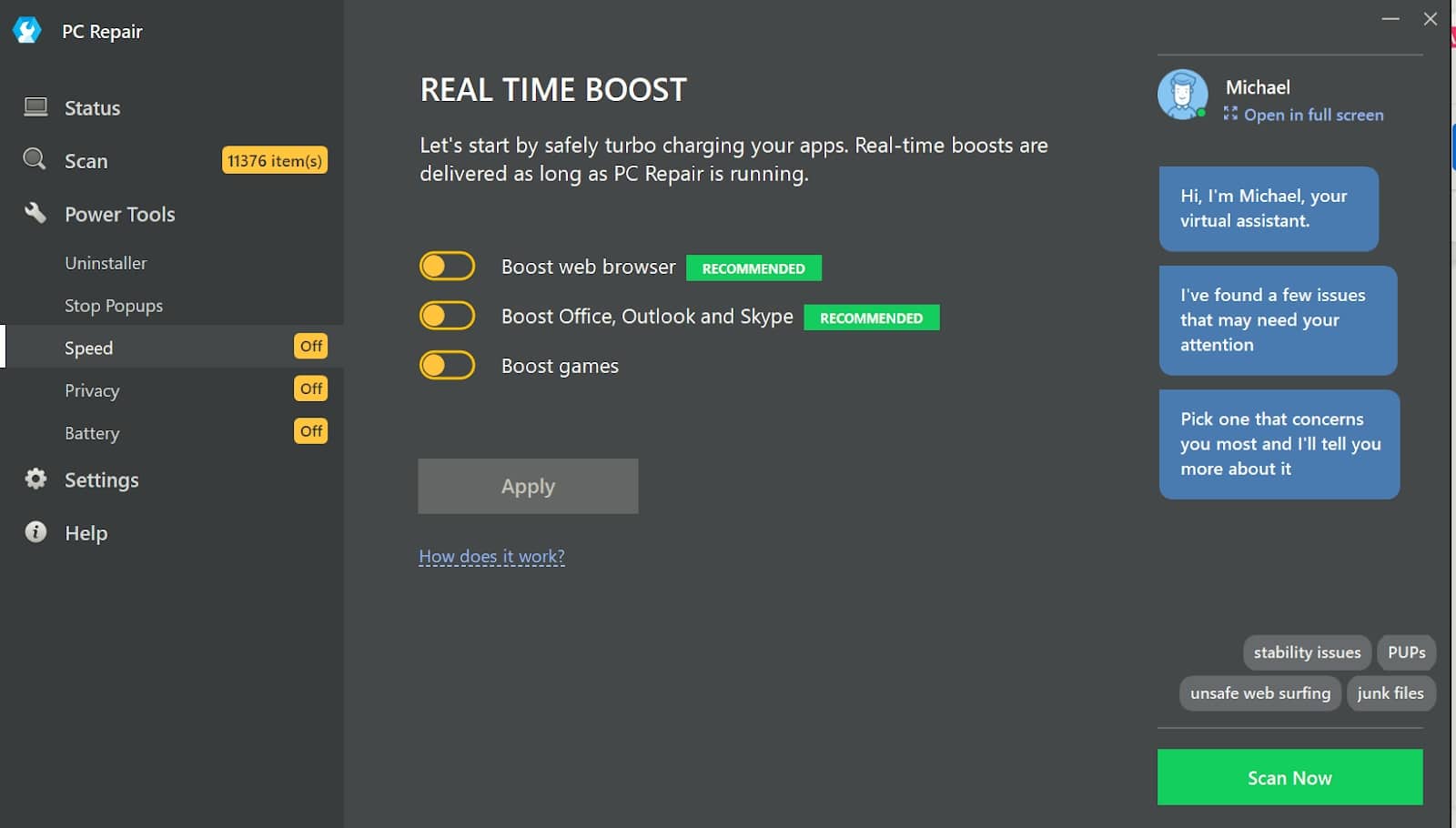Image resolution: width=1456 pixels, height=828 pixels.
Task: Open the Uninstaller tool
Action: click(x=106, y=263)
